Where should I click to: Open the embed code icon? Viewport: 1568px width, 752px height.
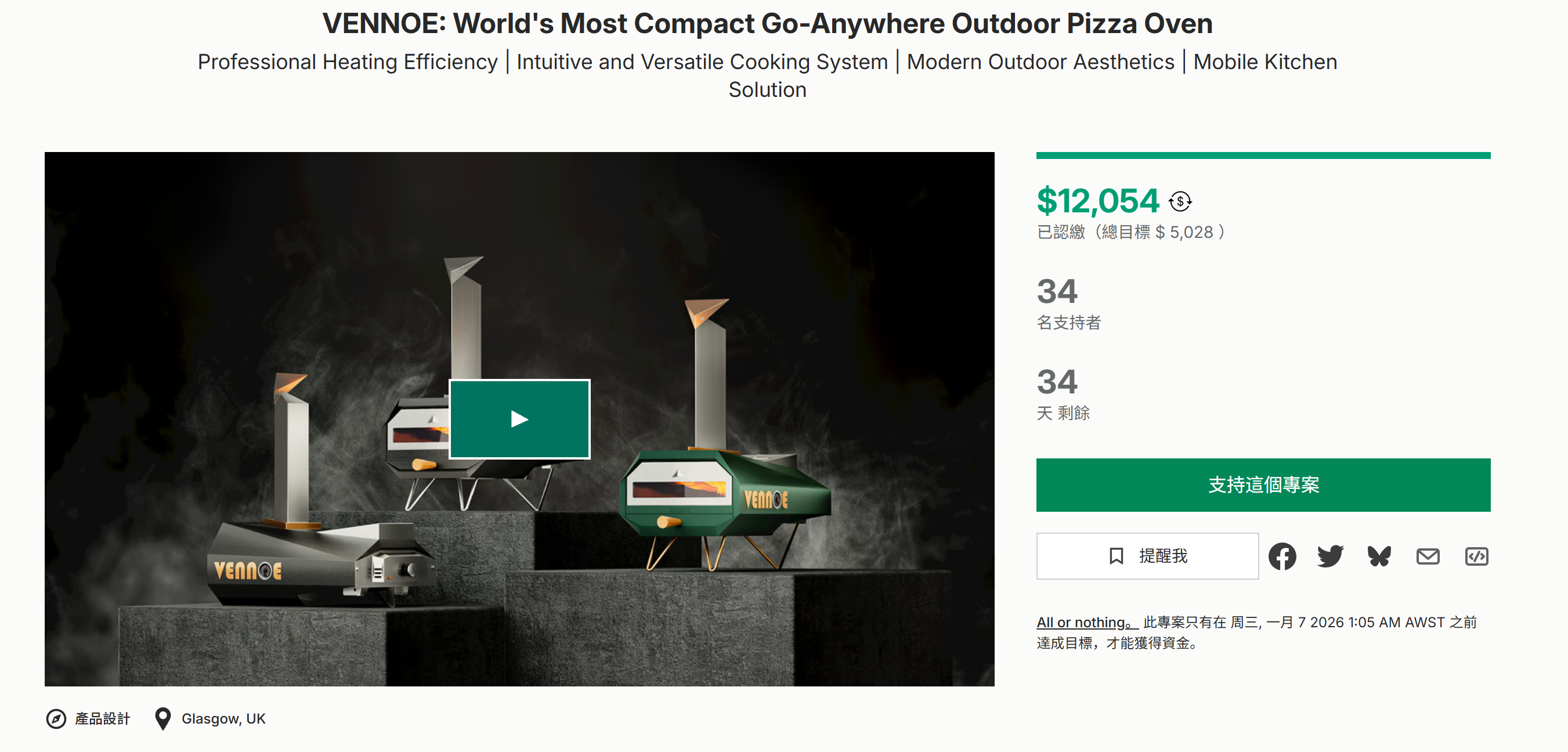coord(1476,556)
